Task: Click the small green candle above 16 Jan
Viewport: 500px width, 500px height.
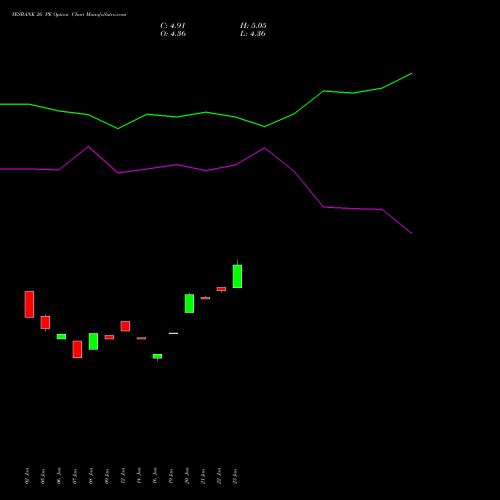Action: click(x=157, y=357)
